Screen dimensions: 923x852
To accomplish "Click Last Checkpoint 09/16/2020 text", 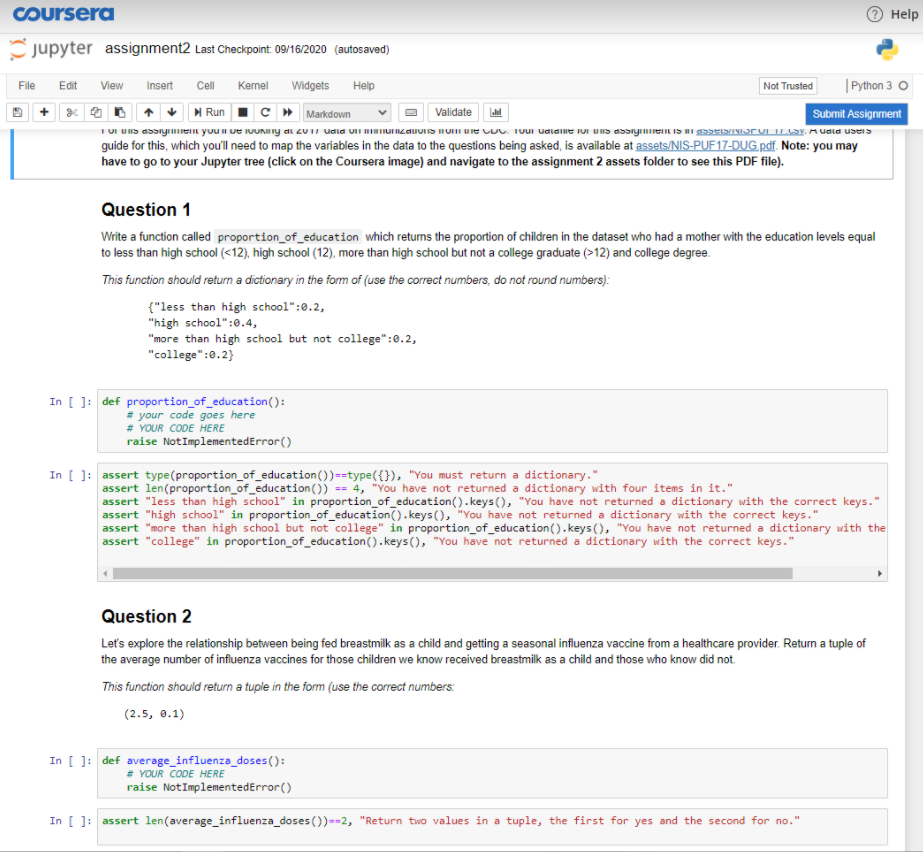I will click(261, 49).
